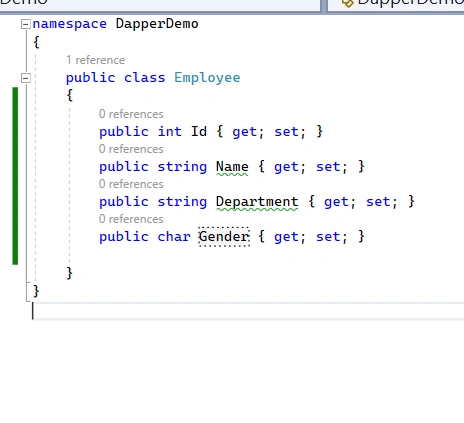The image size is (464, 423).
Task: Open the DapperDemo navigation dropdown at top
Action: (x=396, y=6)
